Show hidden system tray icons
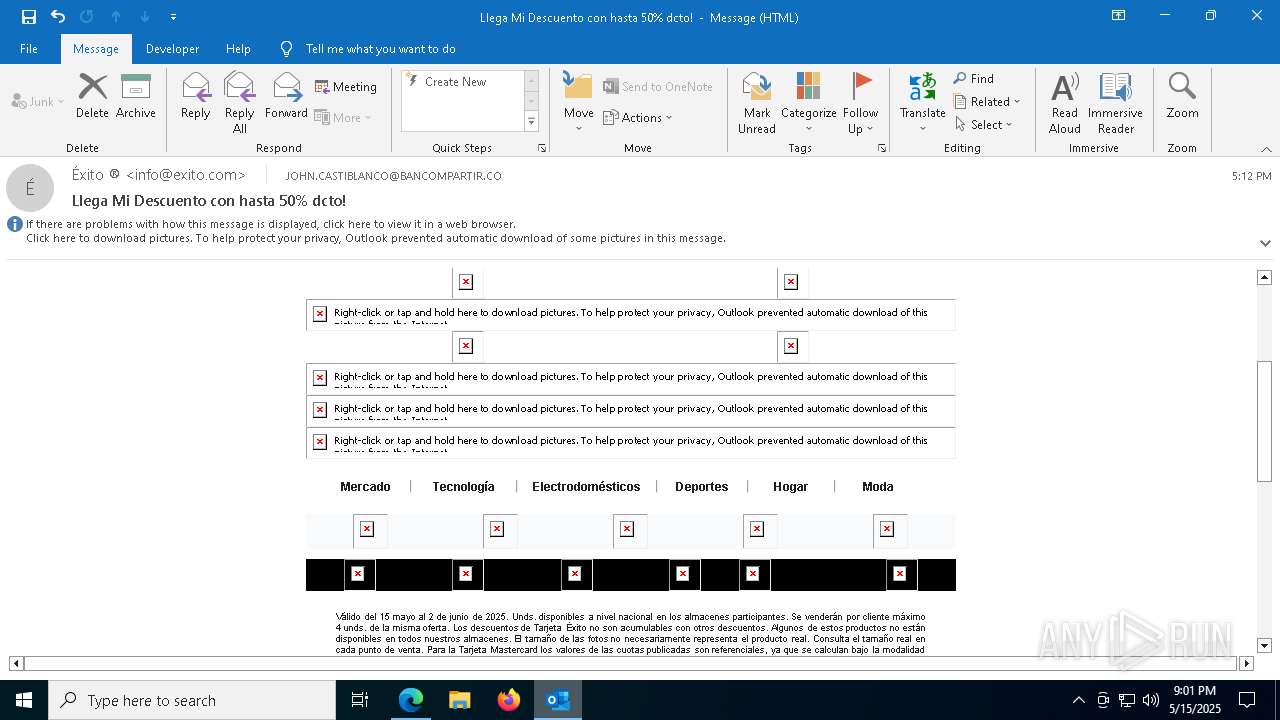 pyautogui.click(x=1078, y=700)
